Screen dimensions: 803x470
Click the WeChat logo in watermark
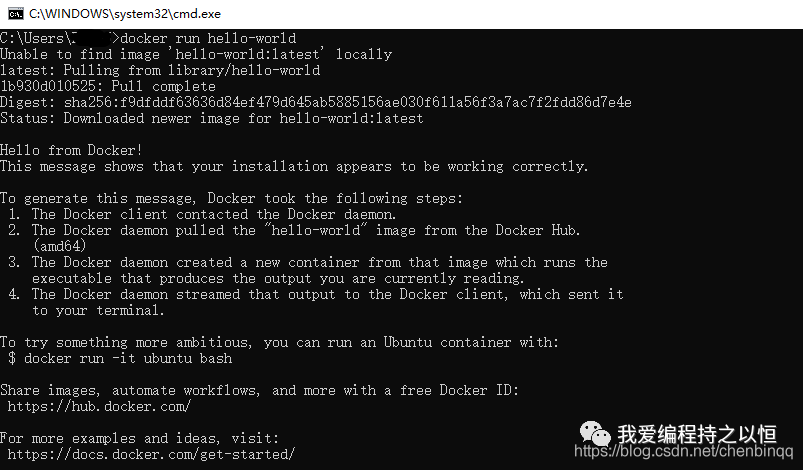pyautogui.click(x=595, y=434)
